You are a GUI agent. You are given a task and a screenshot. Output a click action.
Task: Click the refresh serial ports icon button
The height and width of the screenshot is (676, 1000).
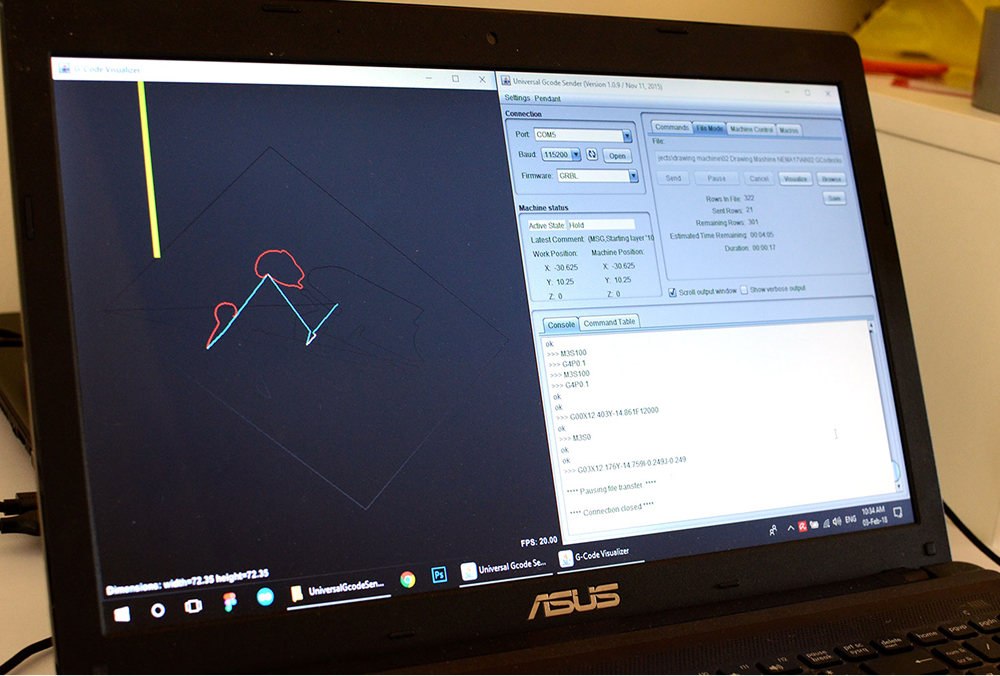(x=592, y=154)
